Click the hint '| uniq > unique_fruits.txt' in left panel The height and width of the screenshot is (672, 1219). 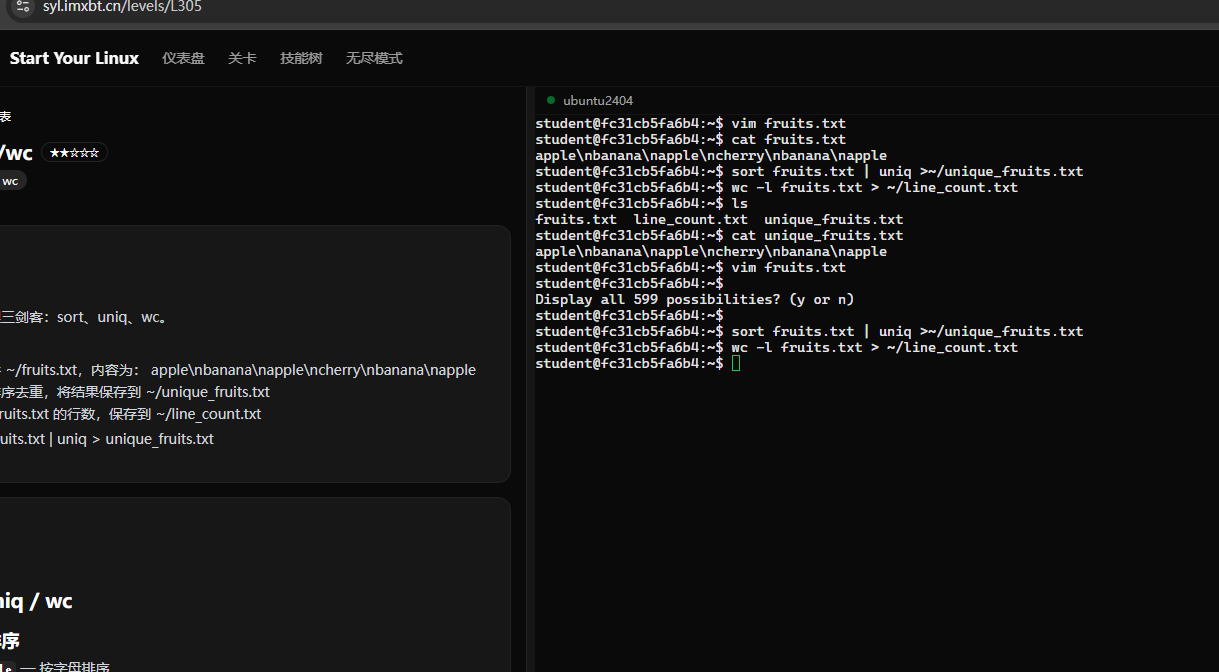107,439
